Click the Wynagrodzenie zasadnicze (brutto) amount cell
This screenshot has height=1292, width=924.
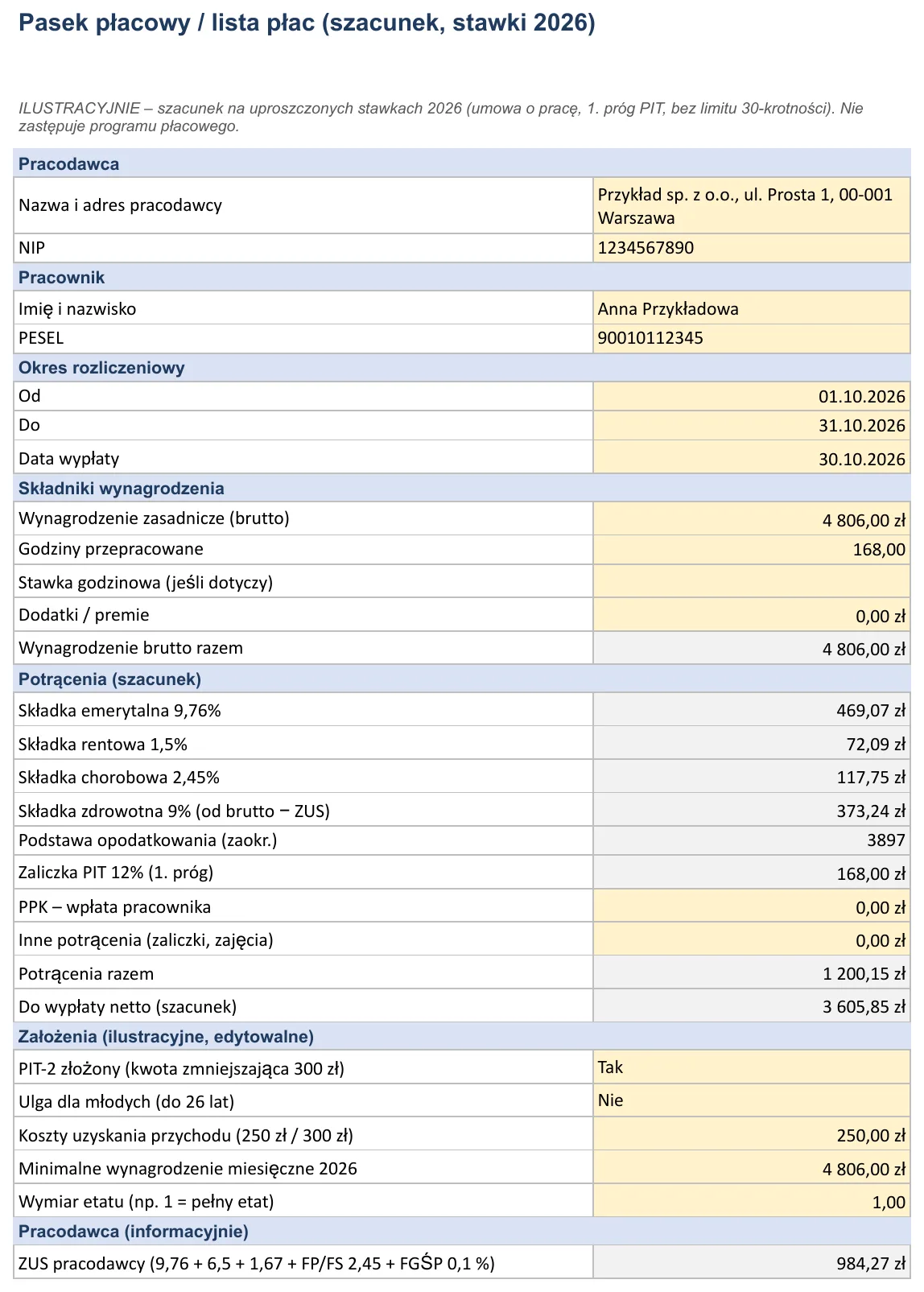752,519
